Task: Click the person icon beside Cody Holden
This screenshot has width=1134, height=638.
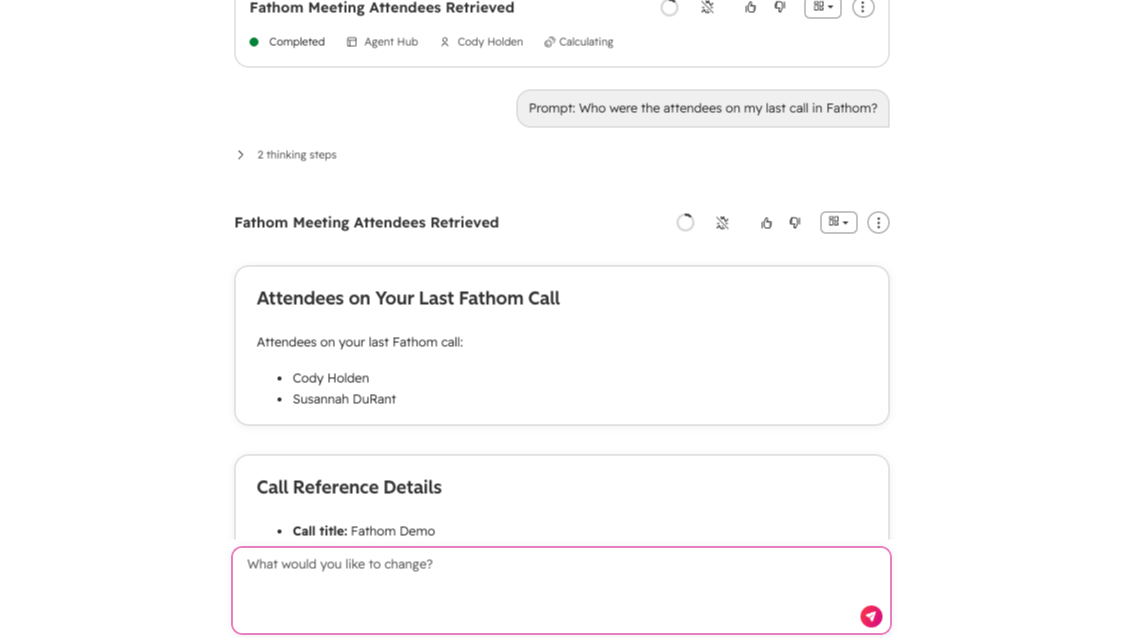Action: pos(445,42)
